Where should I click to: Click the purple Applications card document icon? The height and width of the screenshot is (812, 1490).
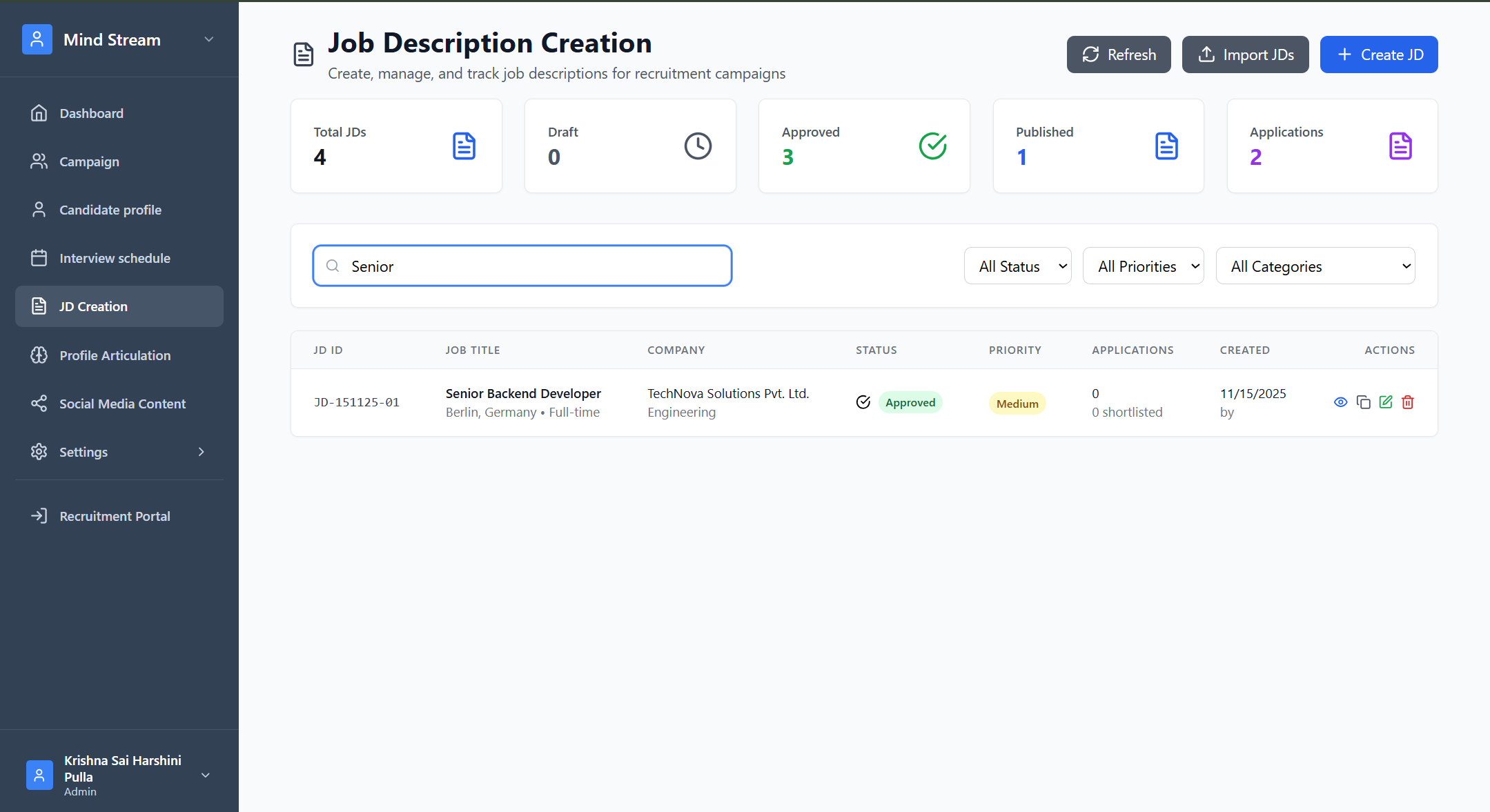pos(1400,146)
